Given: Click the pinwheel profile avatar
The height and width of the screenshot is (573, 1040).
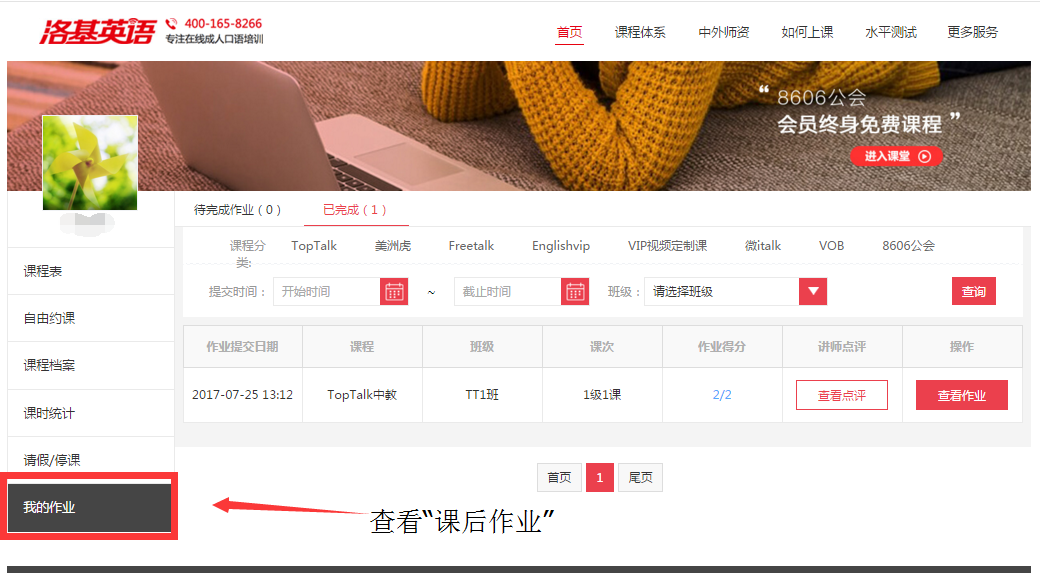Looking at the screenshot, I should pyautogui.click(x=90, y=162).
